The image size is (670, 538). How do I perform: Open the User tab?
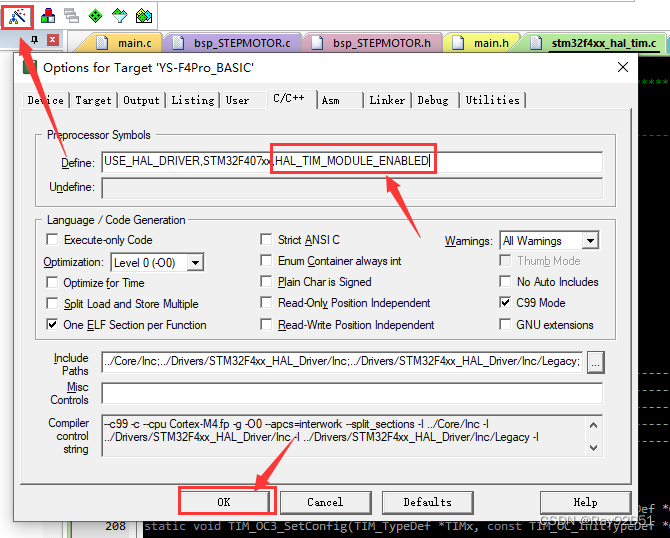tap(243, 100)
